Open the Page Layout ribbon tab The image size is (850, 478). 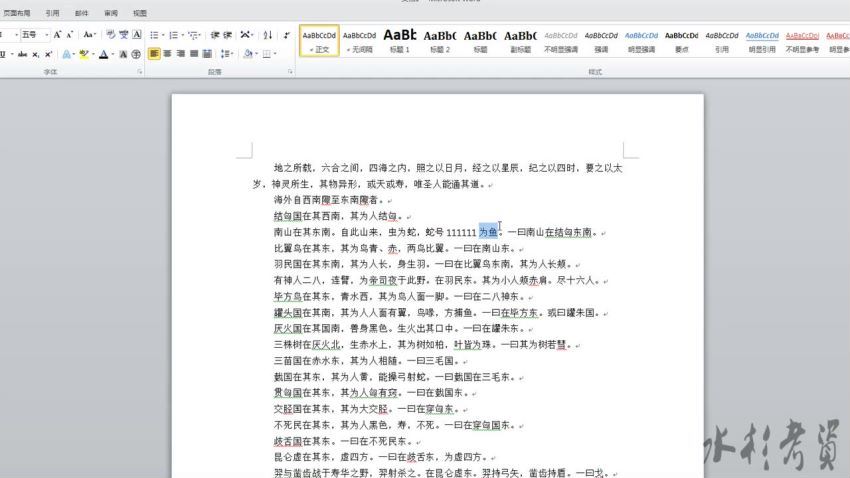pyautogui.click(x=17, y=13)
